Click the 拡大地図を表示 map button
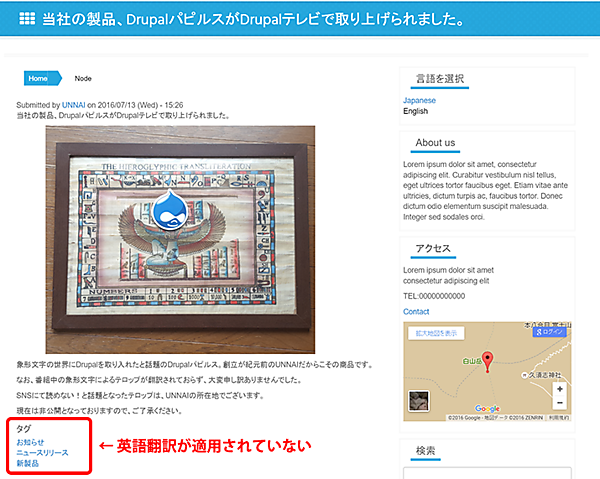The height and width of the screenshot is (479, 600). point(436,333)
